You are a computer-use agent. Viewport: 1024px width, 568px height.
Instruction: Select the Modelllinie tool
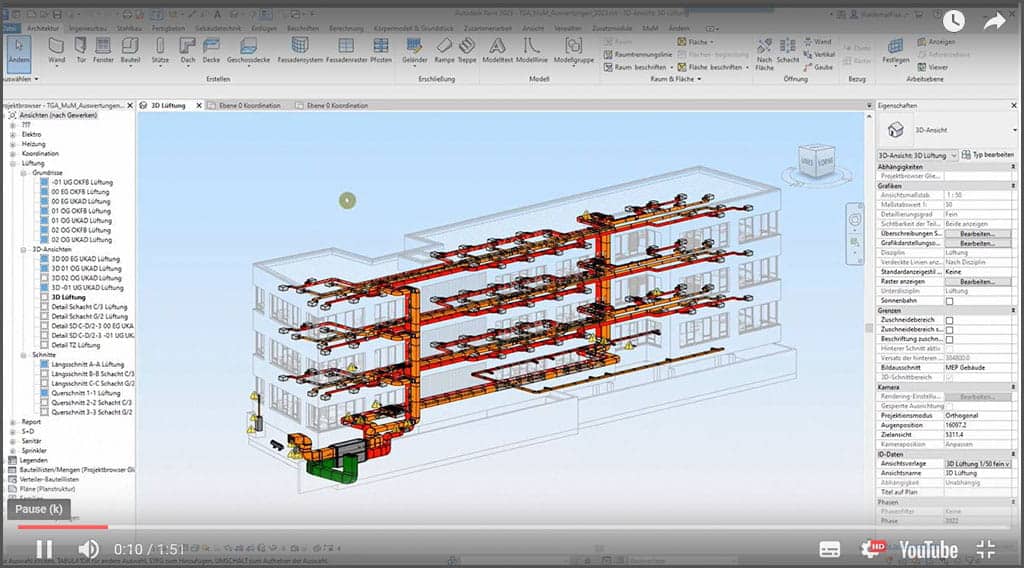tap(532, 50)
